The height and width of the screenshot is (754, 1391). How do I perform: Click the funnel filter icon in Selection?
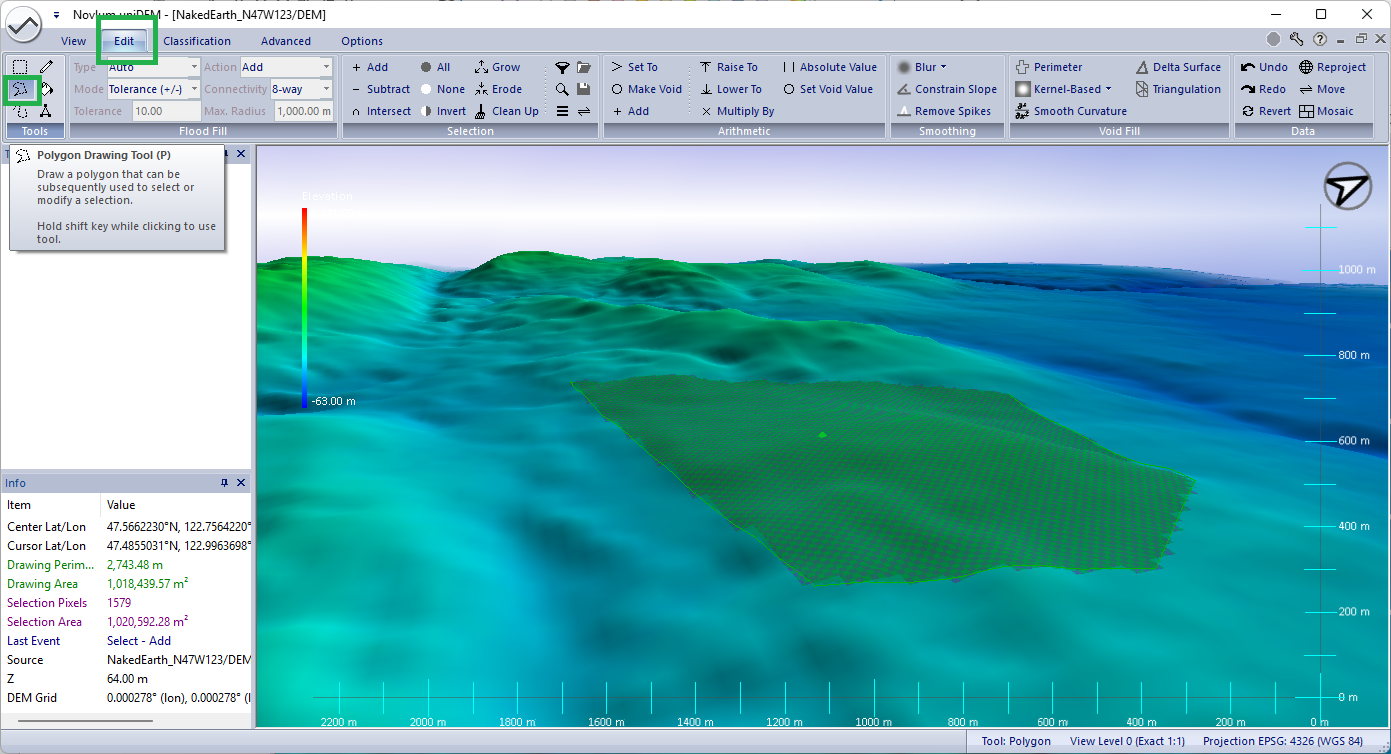pyautogui.click(x=562, y=67)
